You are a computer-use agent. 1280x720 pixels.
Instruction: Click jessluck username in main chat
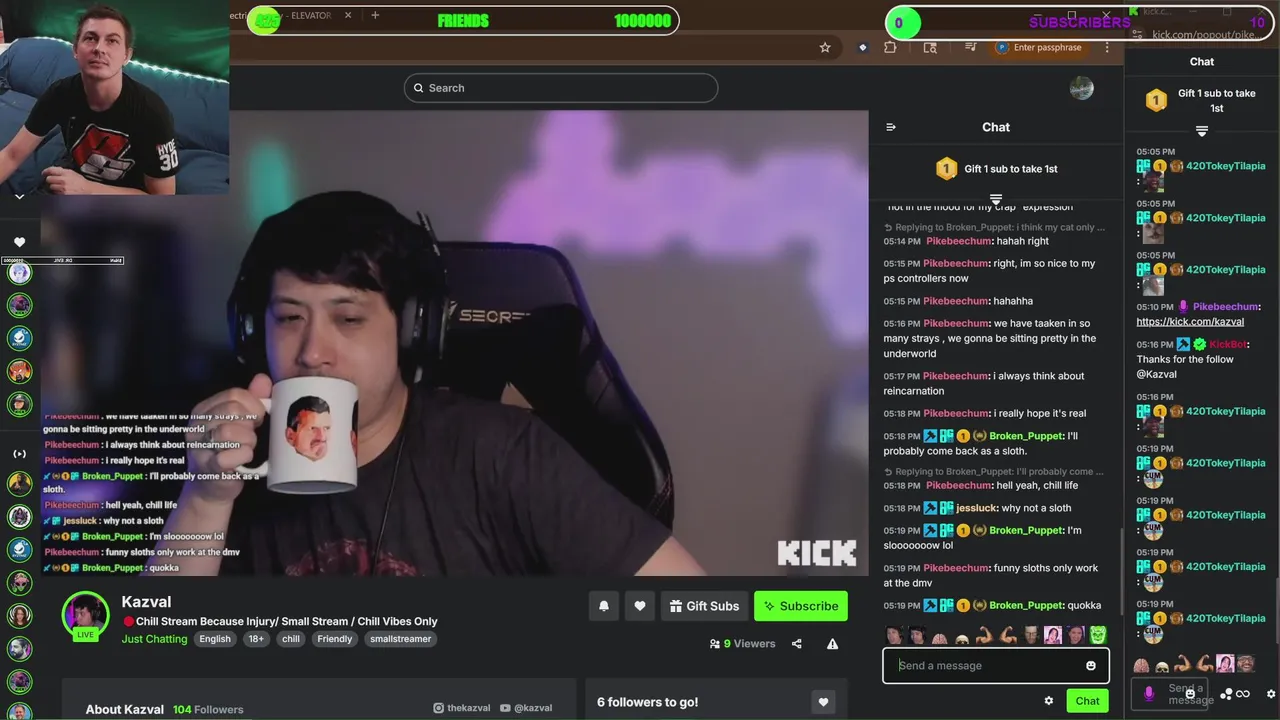tap(977, 508)
